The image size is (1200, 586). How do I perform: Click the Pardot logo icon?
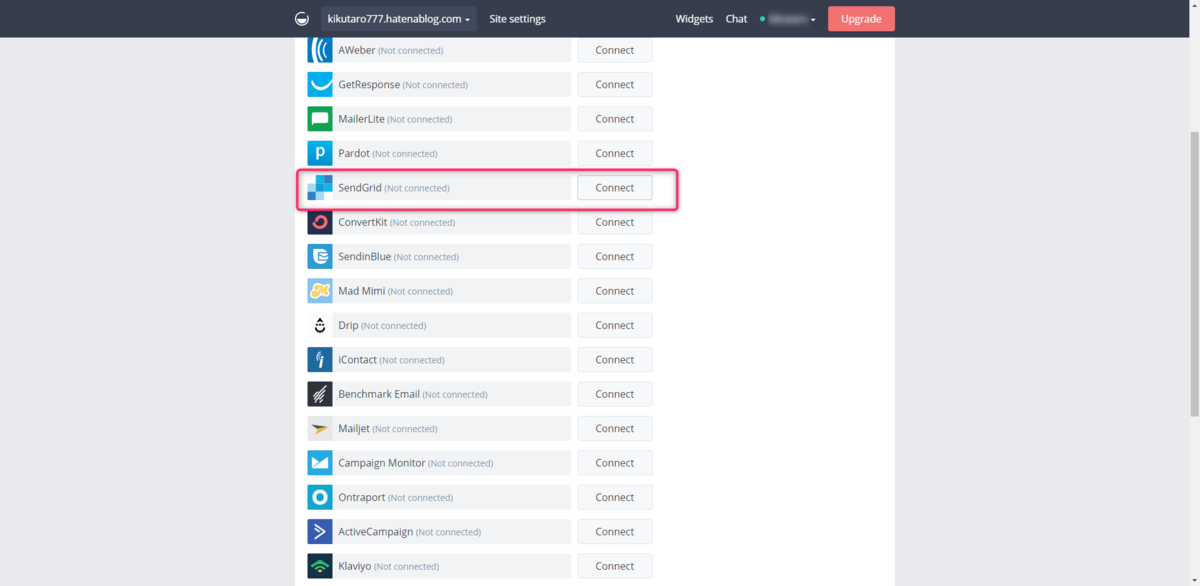pos(320,153)
